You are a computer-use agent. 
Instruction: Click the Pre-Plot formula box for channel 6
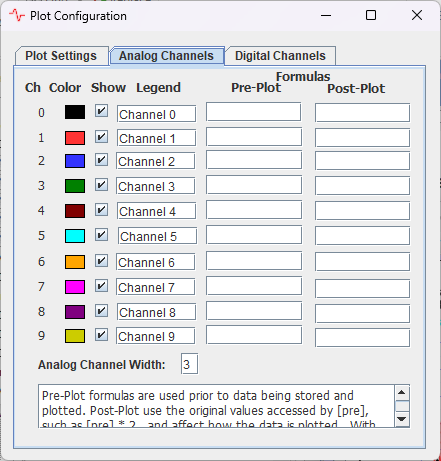pos(254,261)
